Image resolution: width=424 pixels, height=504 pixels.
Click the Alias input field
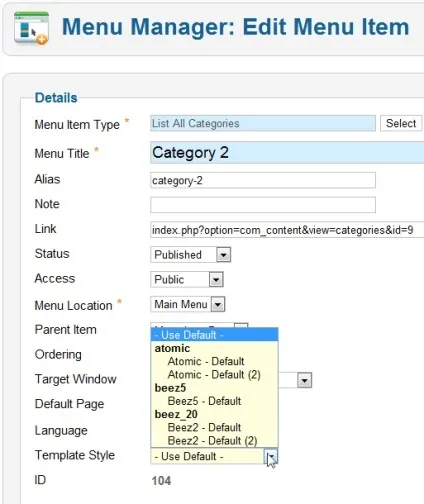click(263, 180)
